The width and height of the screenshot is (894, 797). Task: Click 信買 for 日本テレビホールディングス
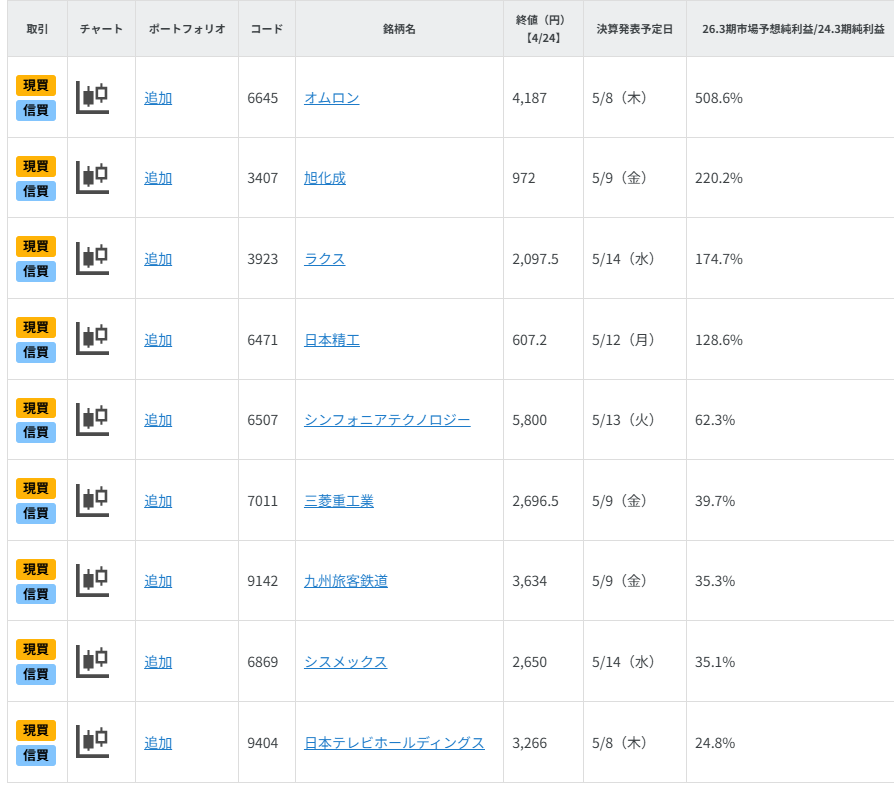coord(36,755)
